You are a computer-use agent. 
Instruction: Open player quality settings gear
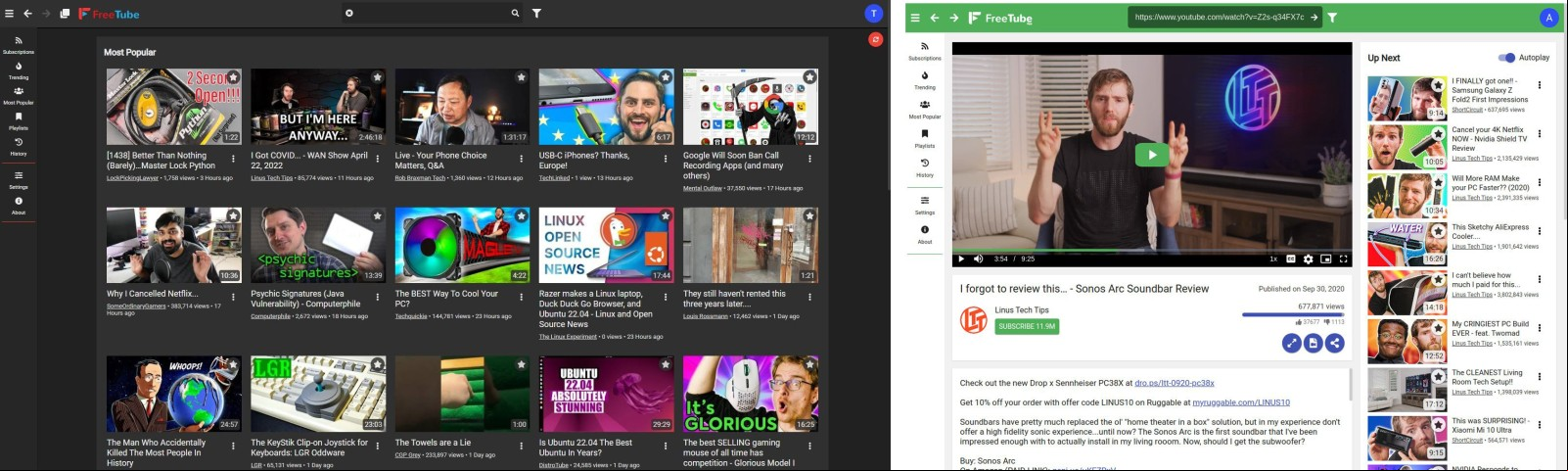tap(1309, 259)
